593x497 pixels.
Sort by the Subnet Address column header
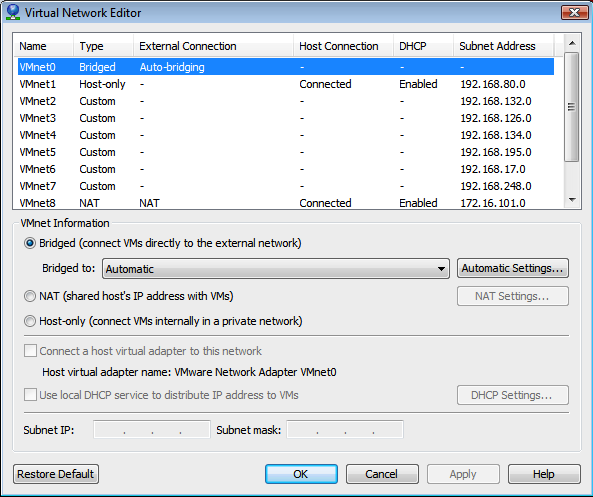(x=504, y=46)
